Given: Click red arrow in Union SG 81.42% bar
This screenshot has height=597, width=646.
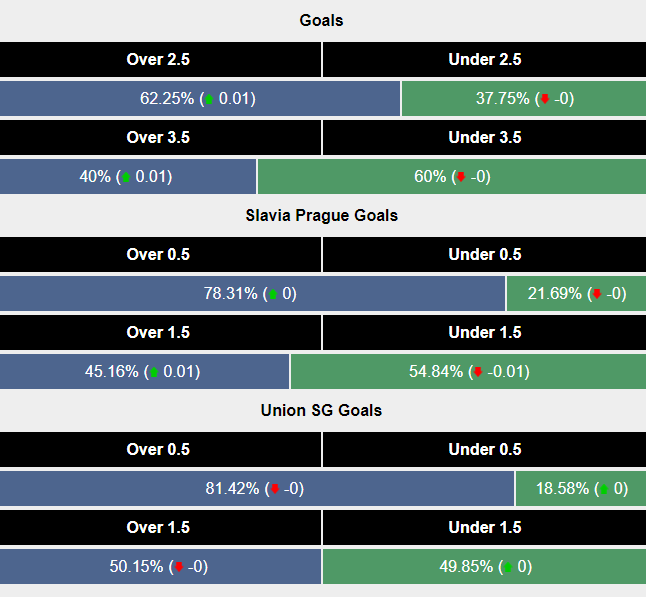Looking at the screenshot, I should 273,489.
